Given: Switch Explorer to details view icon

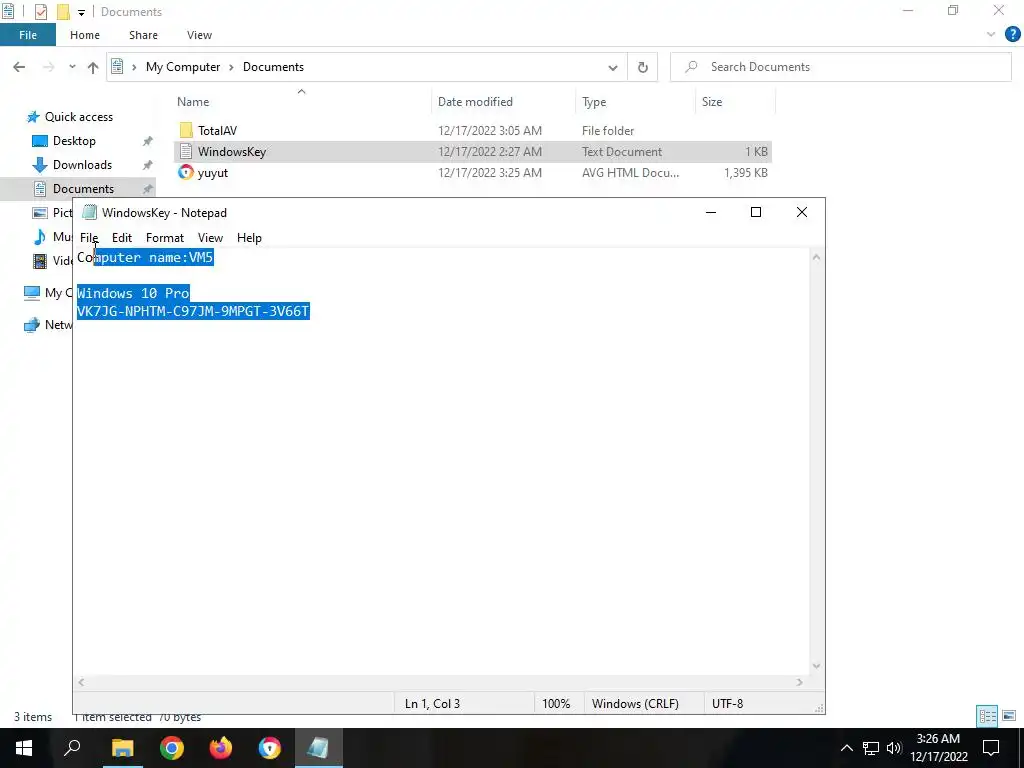Looking at the screenshot, I should (x=987, y=716).
